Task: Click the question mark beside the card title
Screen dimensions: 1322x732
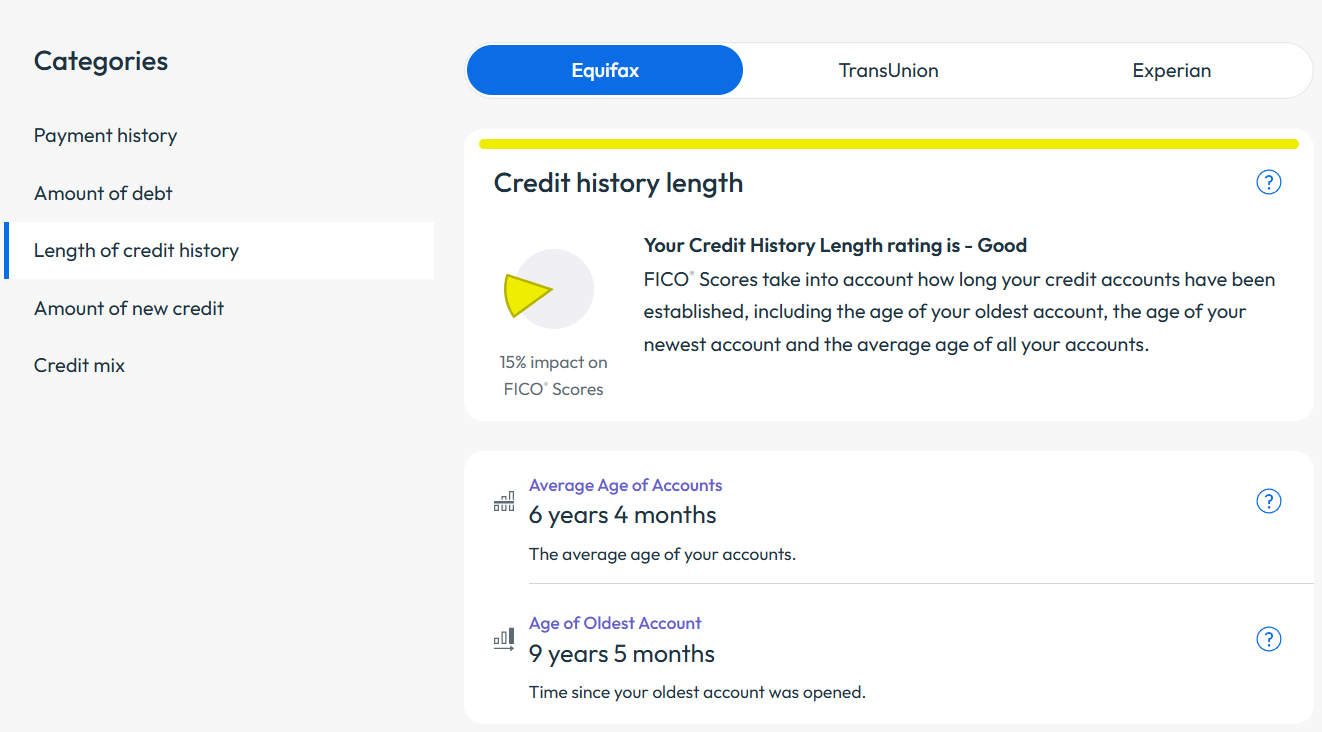Action: coord(1268,182)
